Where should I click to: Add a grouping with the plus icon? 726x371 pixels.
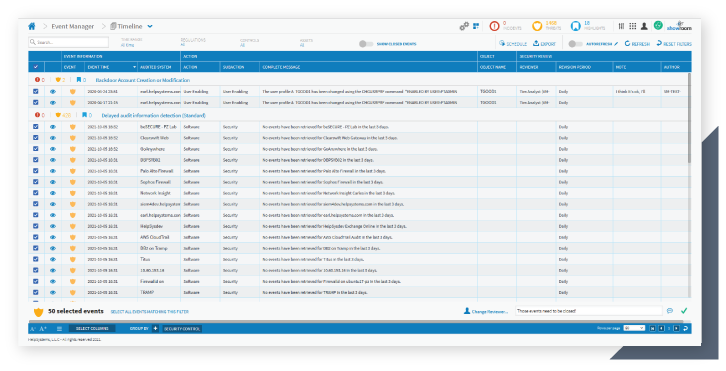coord(155,328)
